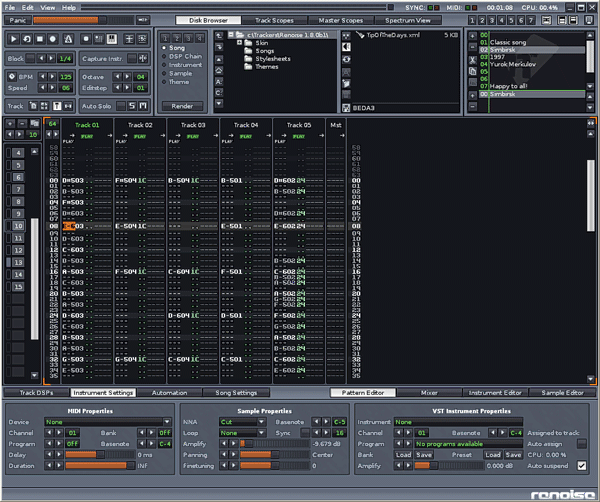Click the scissors cut icon in instrument list
This screenshot has height=502, width=600.
tap(473, 60)
